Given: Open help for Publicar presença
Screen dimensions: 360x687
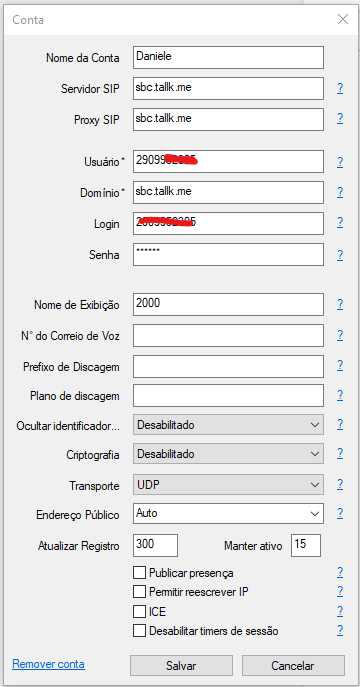Looking at the screenshot, I should 340,573.
